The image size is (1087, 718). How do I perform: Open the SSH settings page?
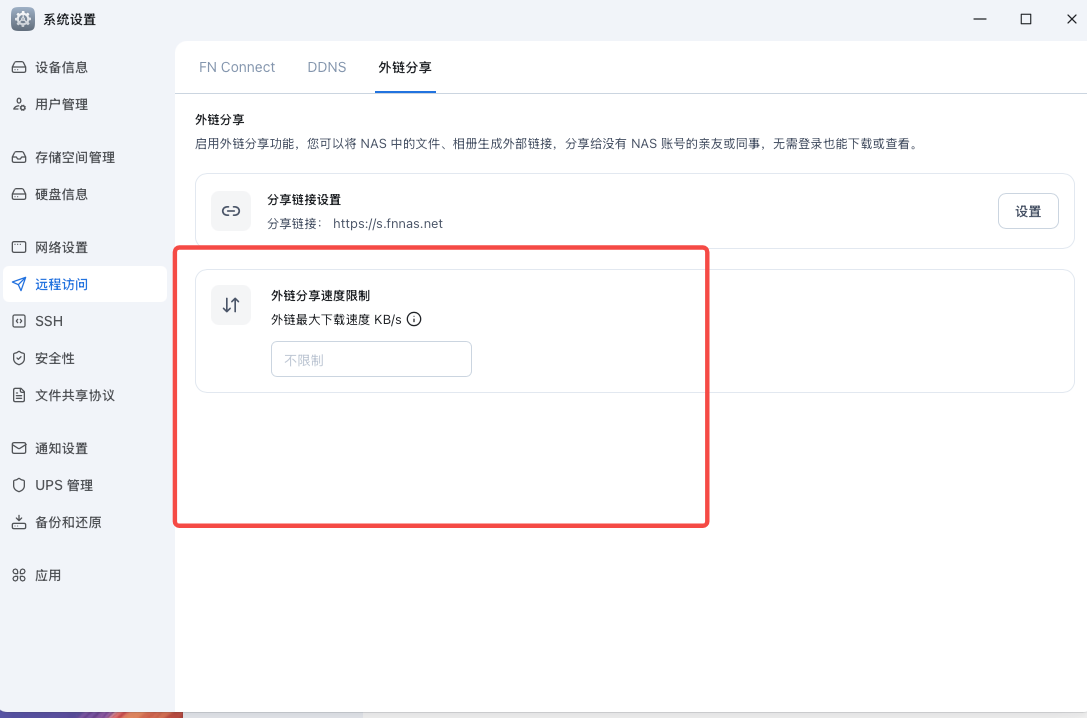click(85, 321)
